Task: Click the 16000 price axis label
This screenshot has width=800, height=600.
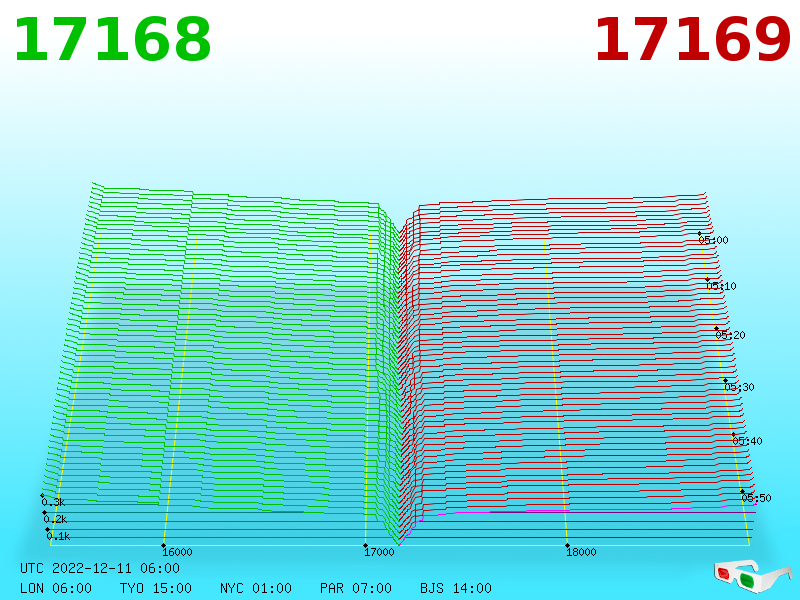Action: tap(177, 552)
